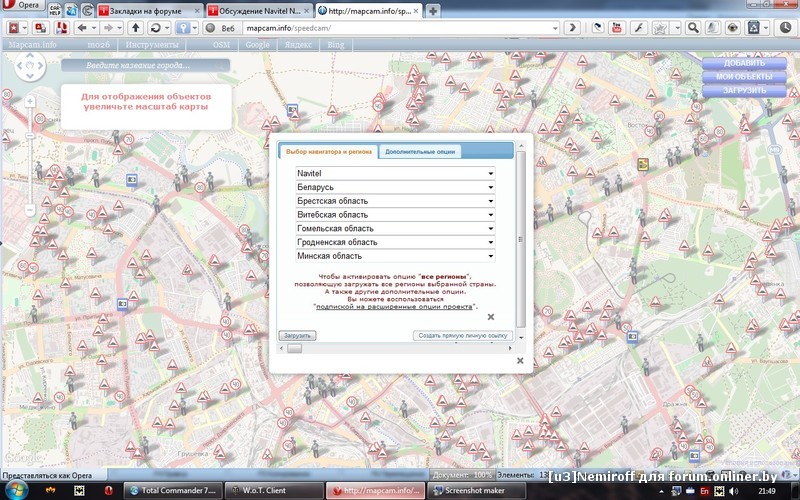The height and width of the screenshot is (500, 800).
Task: Click the dialog vertical scrollbar
Action: (521, 240)
